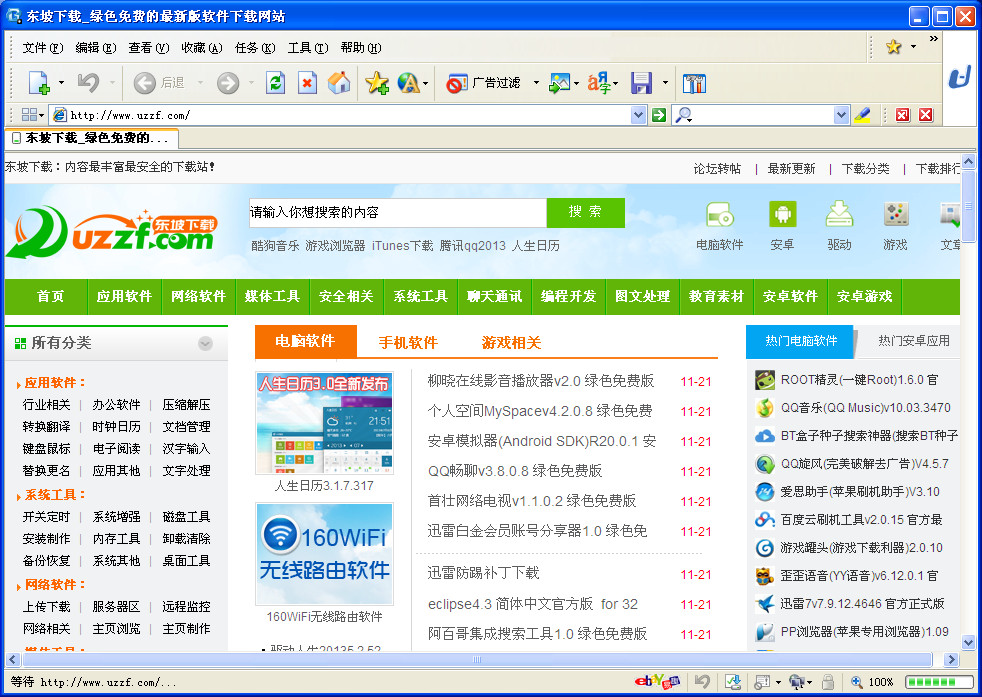Add to favorites star-plus icon
Image resolution: width=982 pixels, height=697 pixels.
(x=377, y=82)
